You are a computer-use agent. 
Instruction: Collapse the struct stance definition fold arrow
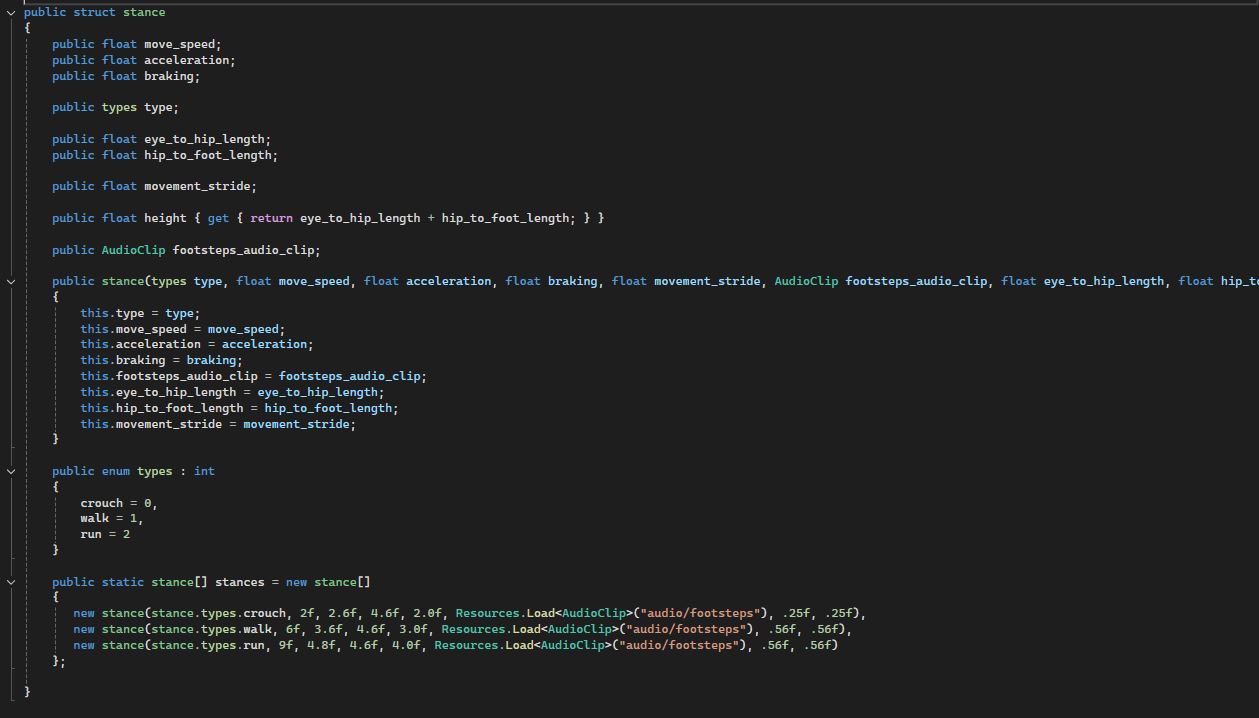[11, 12]
